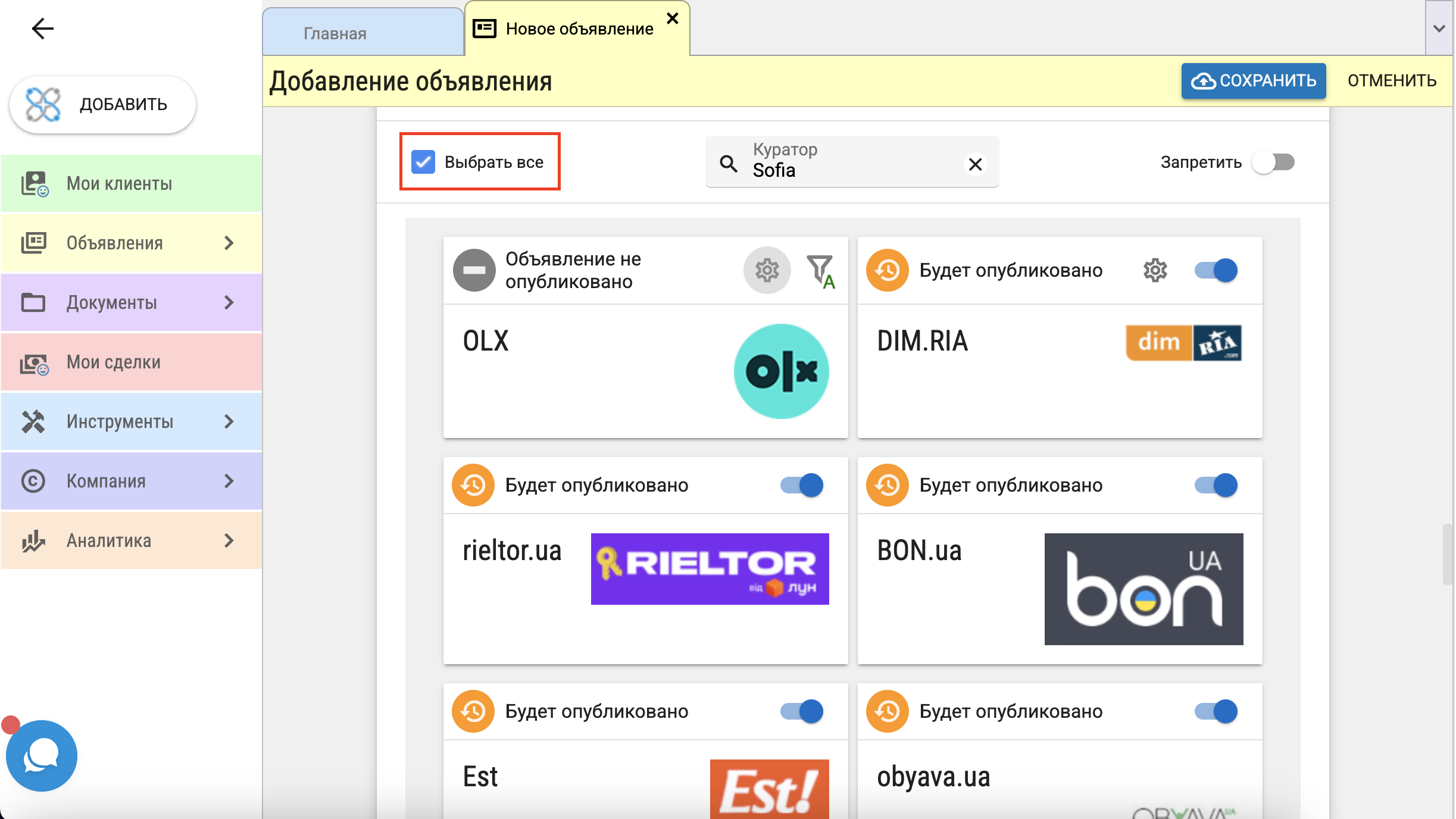Click the rieltor.ua scheduled status icon
The height and width of the screenshot is (819, 1456).
(x=473, y=485)
